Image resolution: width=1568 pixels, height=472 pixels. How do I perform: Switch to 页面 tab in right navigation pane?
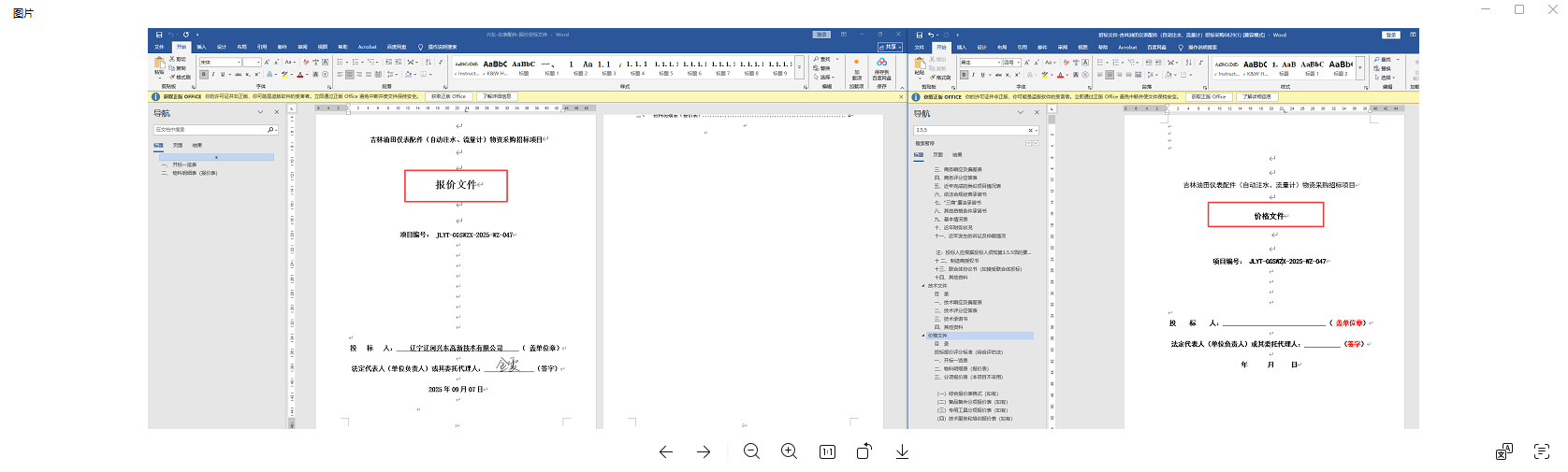tap(937, 155)
